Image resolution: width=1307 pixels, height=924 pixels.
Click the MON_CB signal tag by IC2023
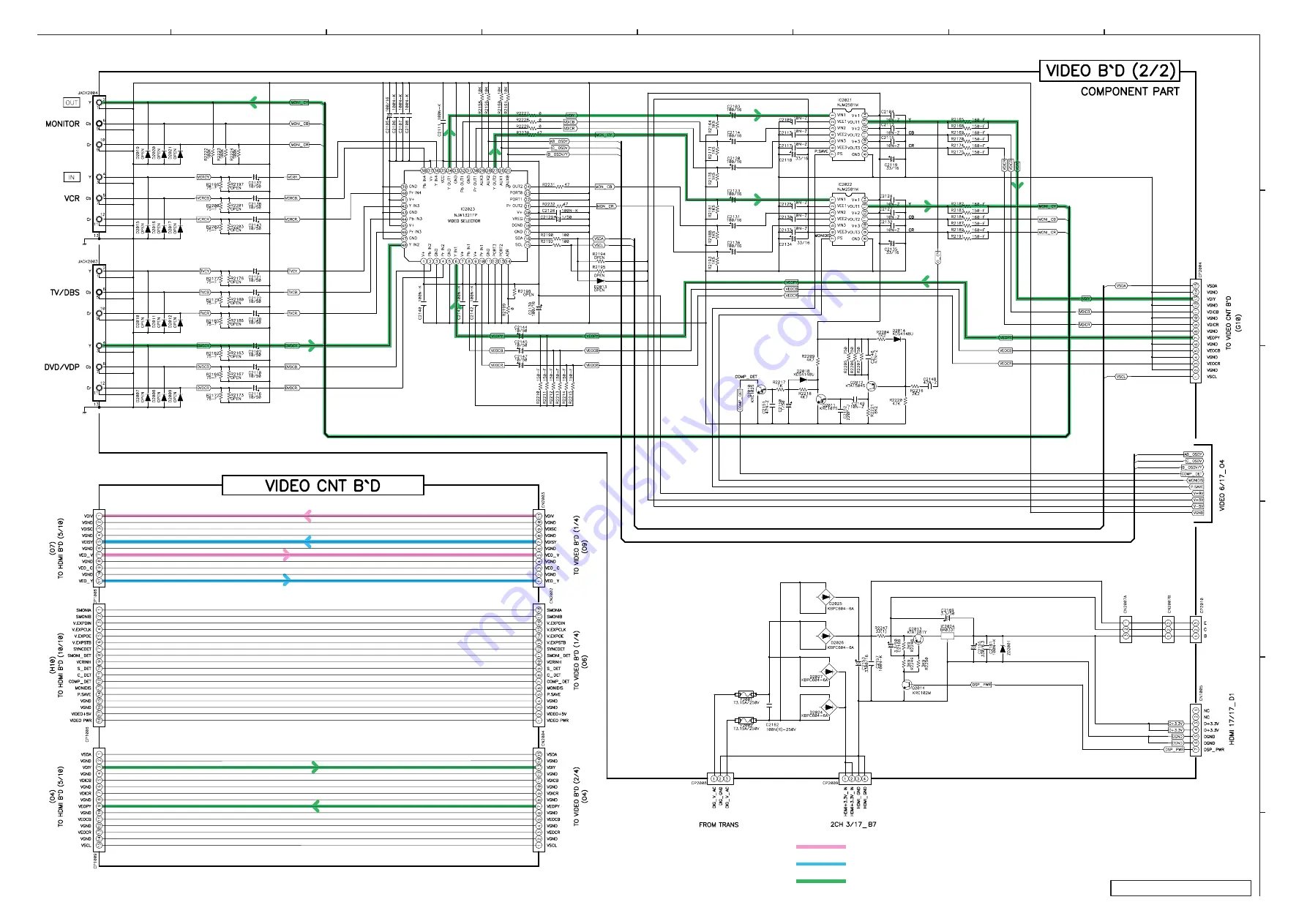[604, 187]
